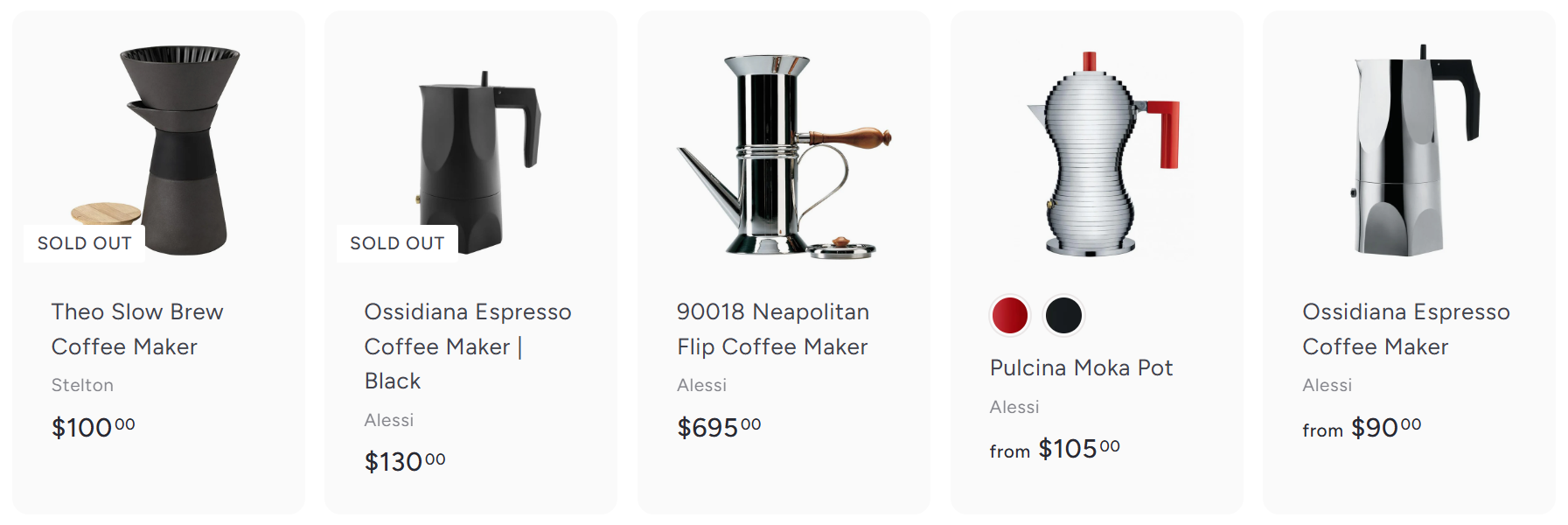Click the Alessi brand below Pulcina Moka Pot
Image resolution: width=1568 pixels, height=525 pixels.
pyautogui.click(x=1015, y=407)
